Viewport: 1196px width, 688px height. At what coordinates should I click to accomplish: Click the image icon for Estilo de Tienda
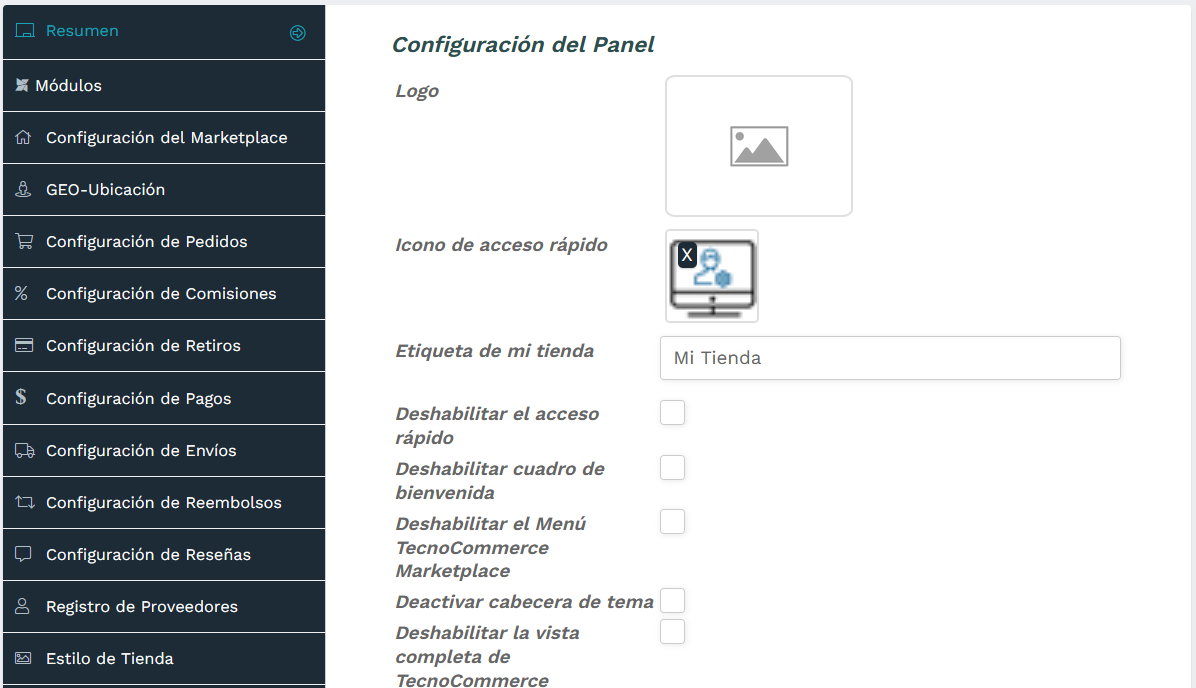click(x=21, y=658)
